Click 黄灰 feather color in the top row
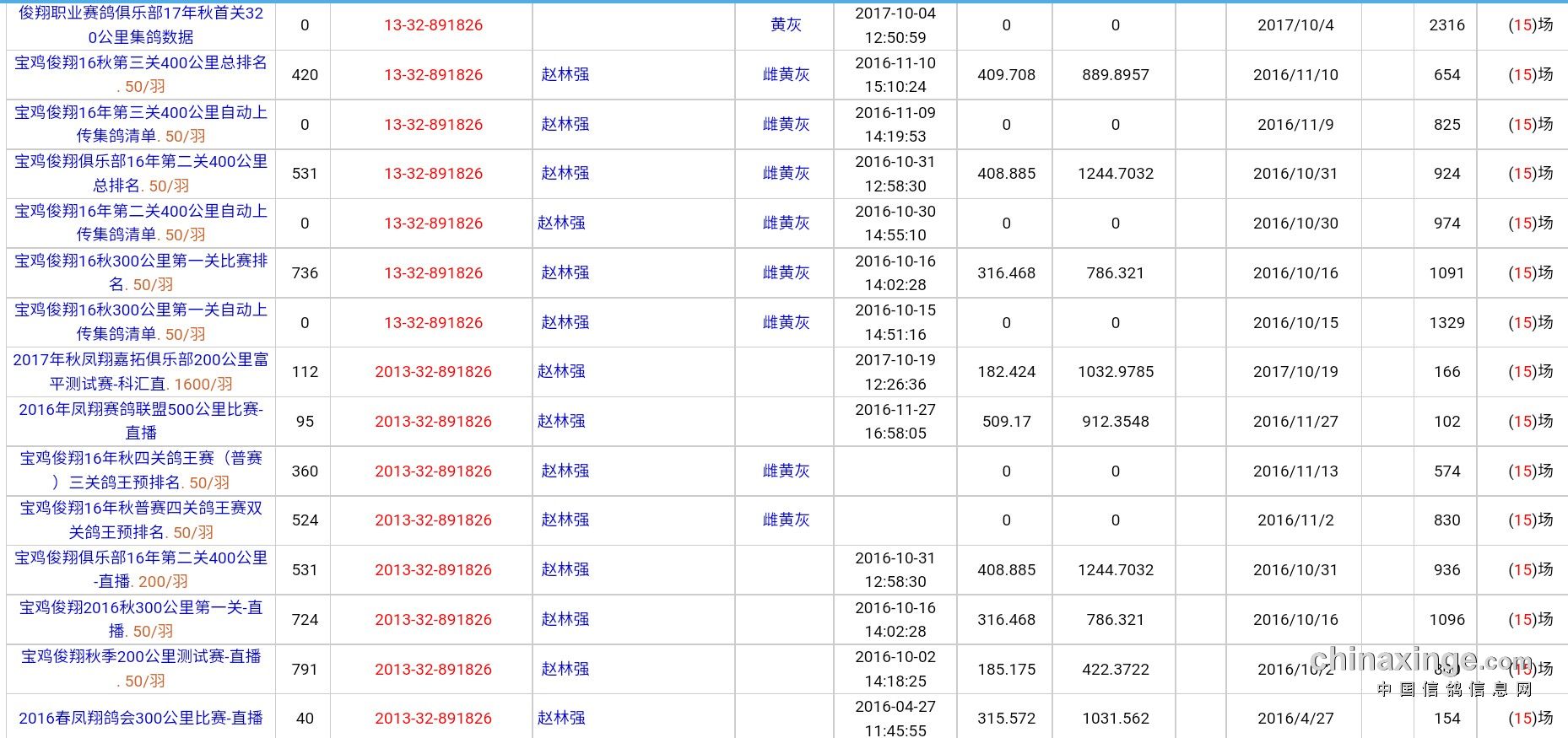This screenshot has height=738, width=1568. point(786,25)
